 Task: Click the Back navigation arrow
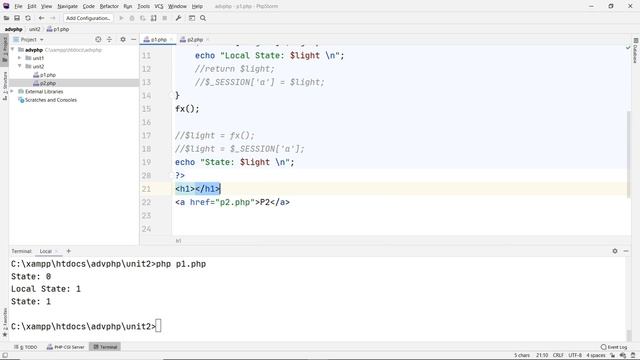[x=41, y=18]
